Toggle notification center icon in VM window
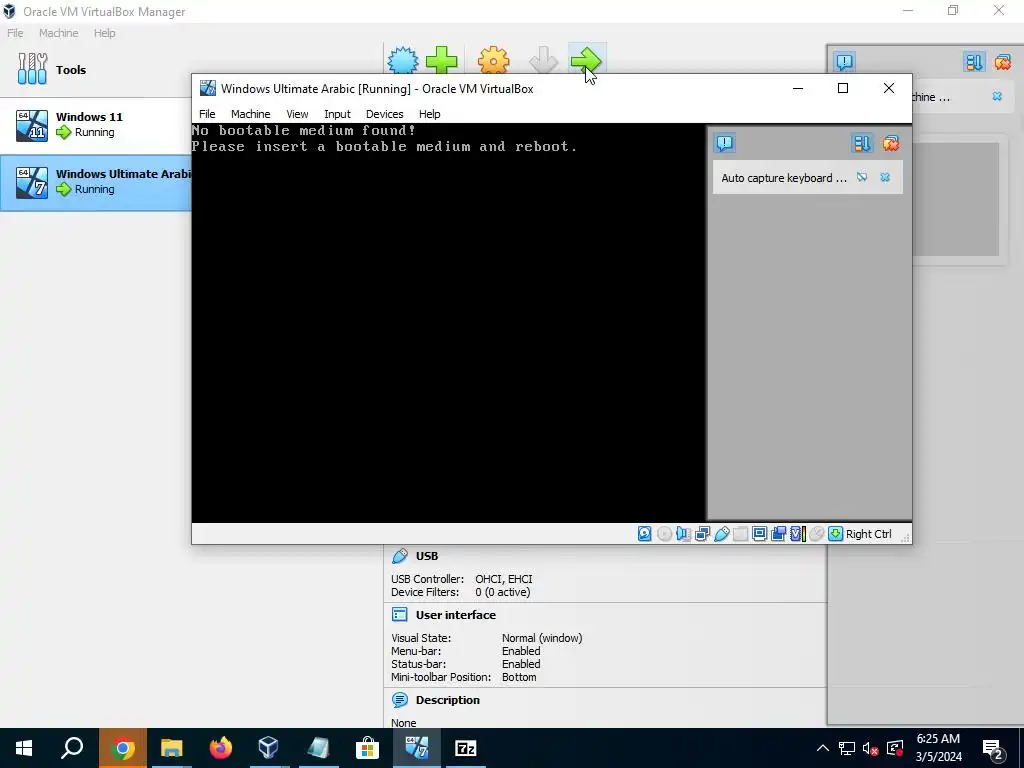The image size is (1024, 768). [x=724, y=143]
